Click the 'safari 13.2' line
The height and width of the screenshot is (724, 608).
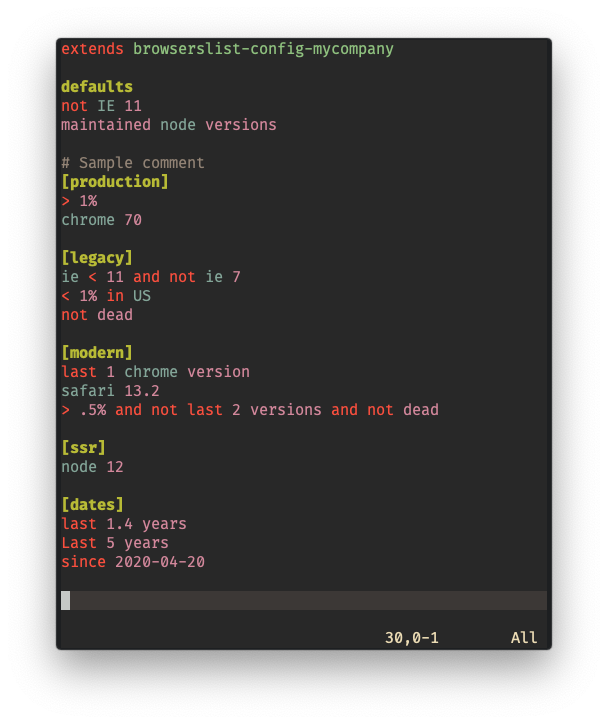110,391
